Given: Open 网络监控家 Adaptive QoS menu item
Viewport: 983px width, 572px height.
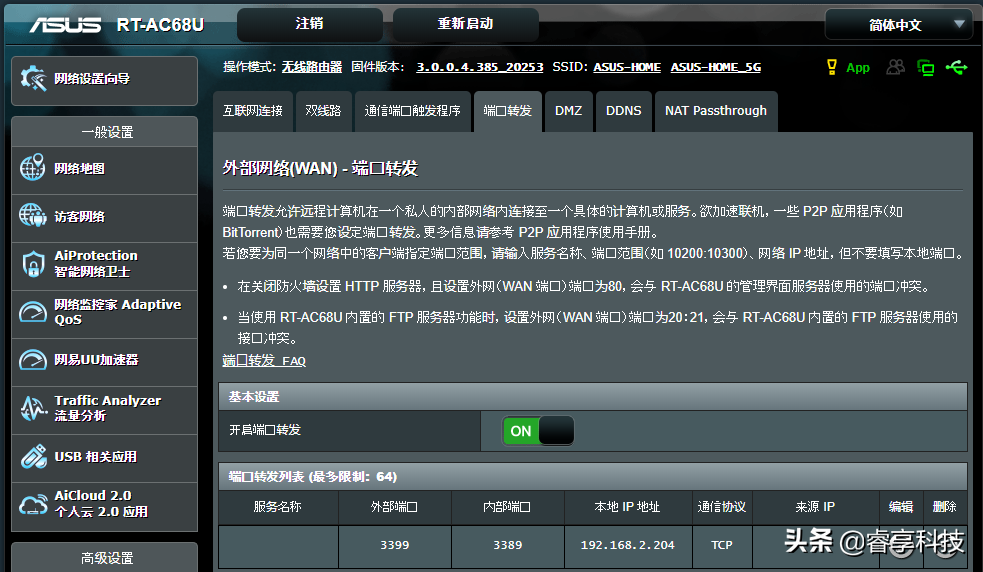Looking at the screenshot, I should 105,315.
